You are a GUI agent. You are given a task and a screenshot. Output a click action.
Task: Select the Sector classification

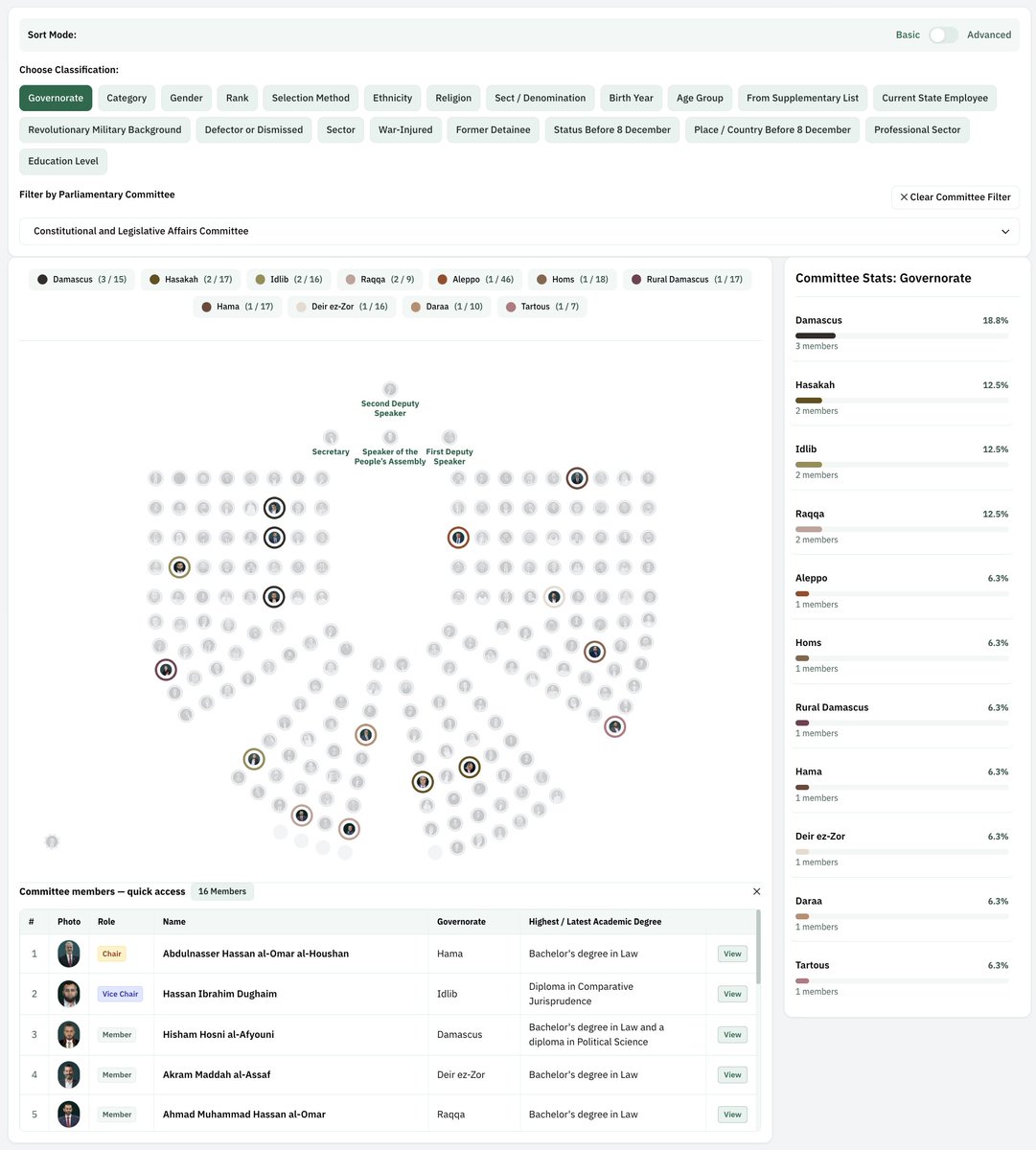[x=340, y=129]
